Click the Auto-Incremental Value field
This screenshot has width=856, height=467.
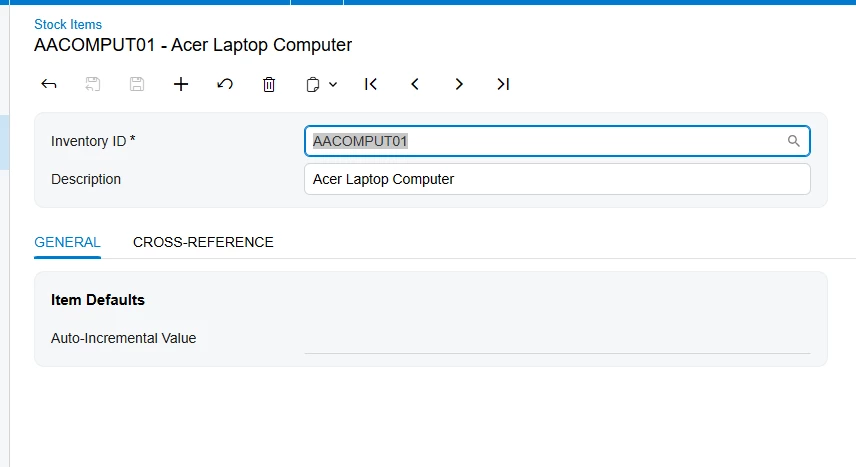point(557,339)
